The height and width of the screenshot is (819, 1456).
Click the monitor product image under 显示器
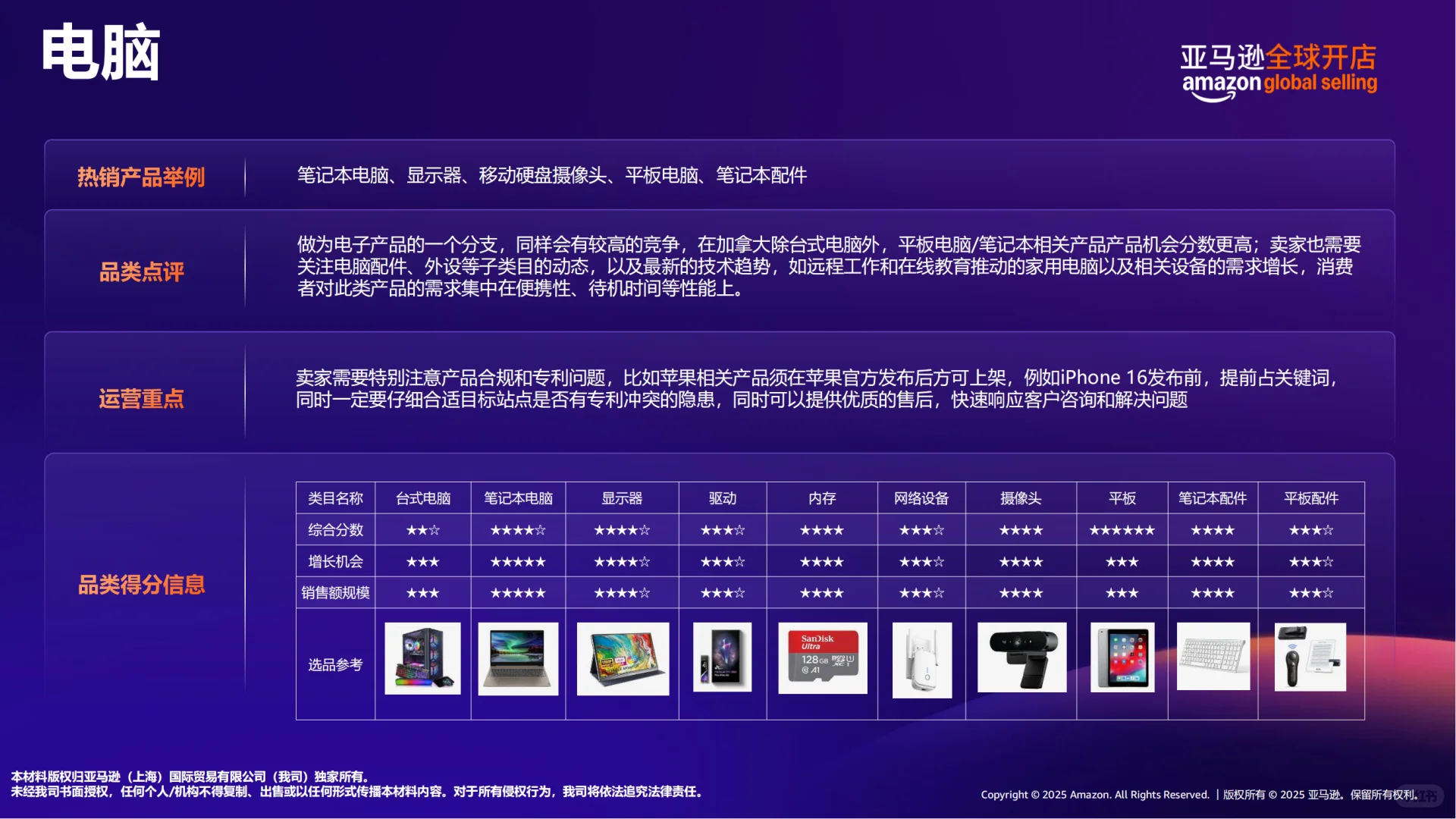point(622,658)
